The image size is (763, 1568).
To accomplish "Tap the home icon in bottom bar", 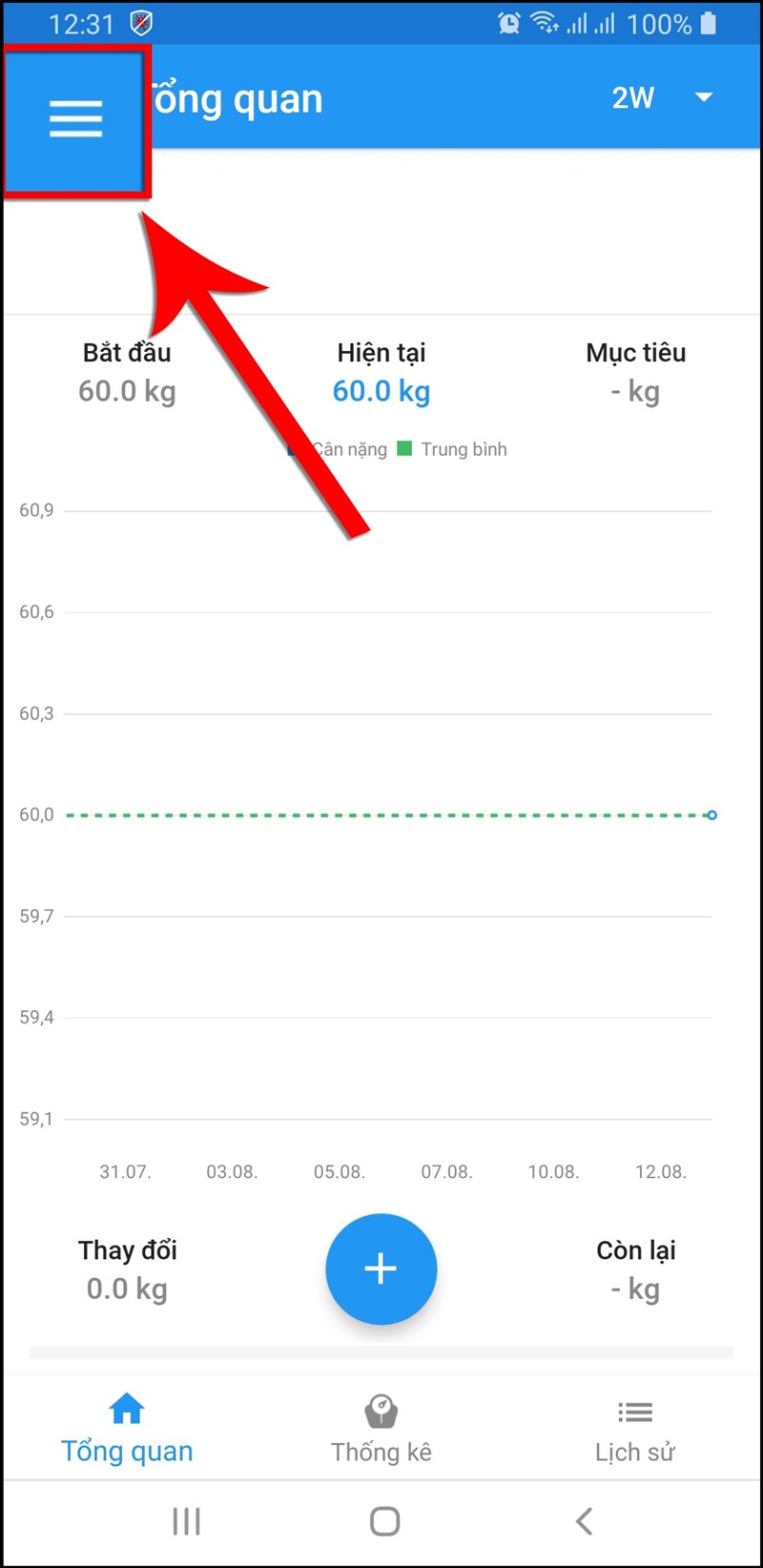I will tap(127, 1409).
